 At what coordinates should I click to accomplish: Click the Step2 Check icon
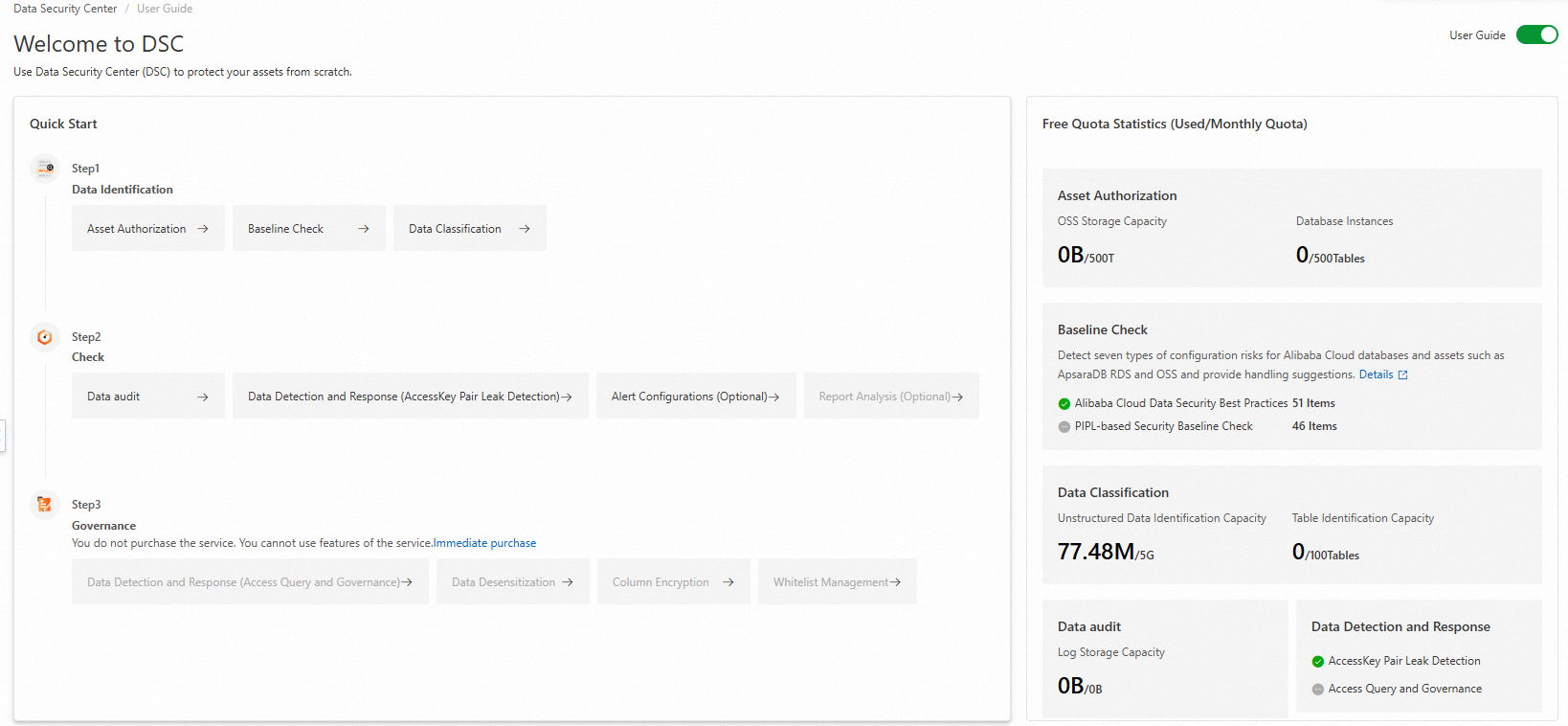pyautogui.click(x=45, y=337)
